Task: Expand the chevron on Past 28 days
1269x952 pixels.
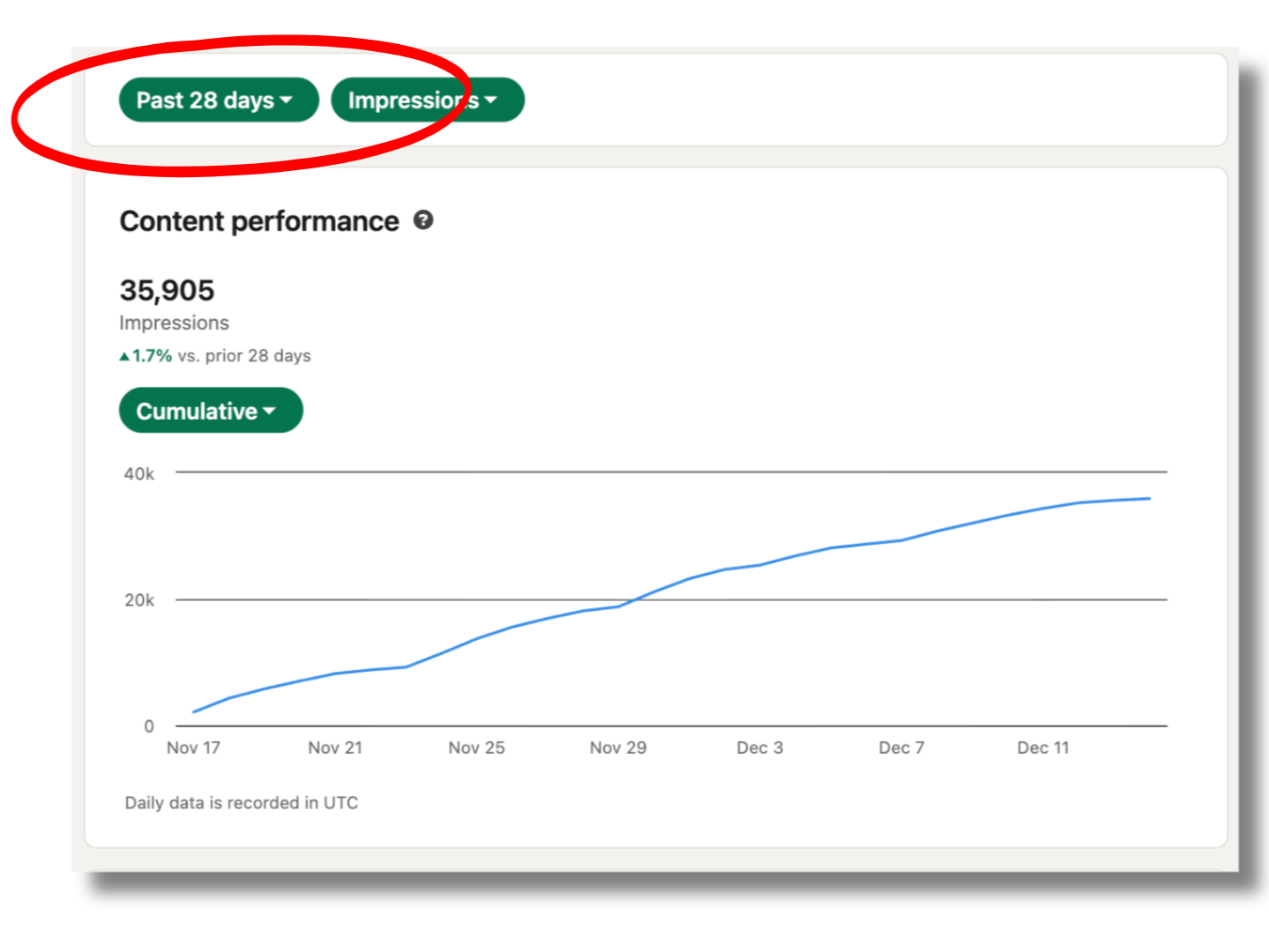Action: point(287,100)
